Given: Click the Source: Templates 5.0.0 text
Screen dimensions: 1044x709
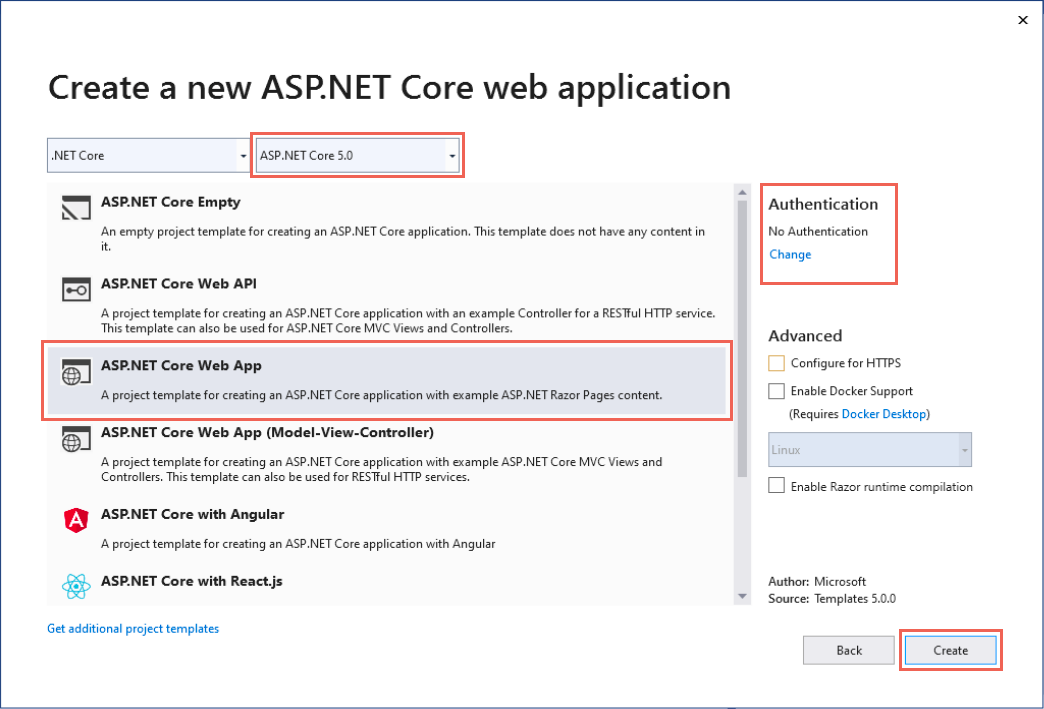Looking at the screenshot, I should (832, 598).
